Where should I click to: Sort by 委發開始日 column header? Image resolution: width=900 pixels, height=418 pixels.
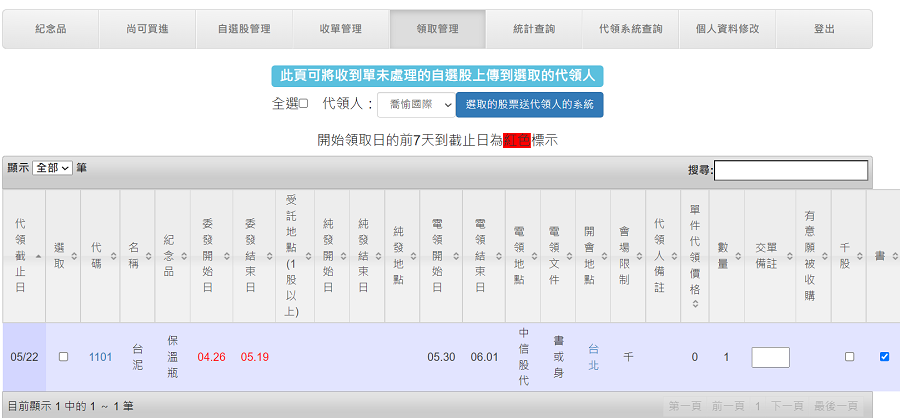(x=208, y=256)
